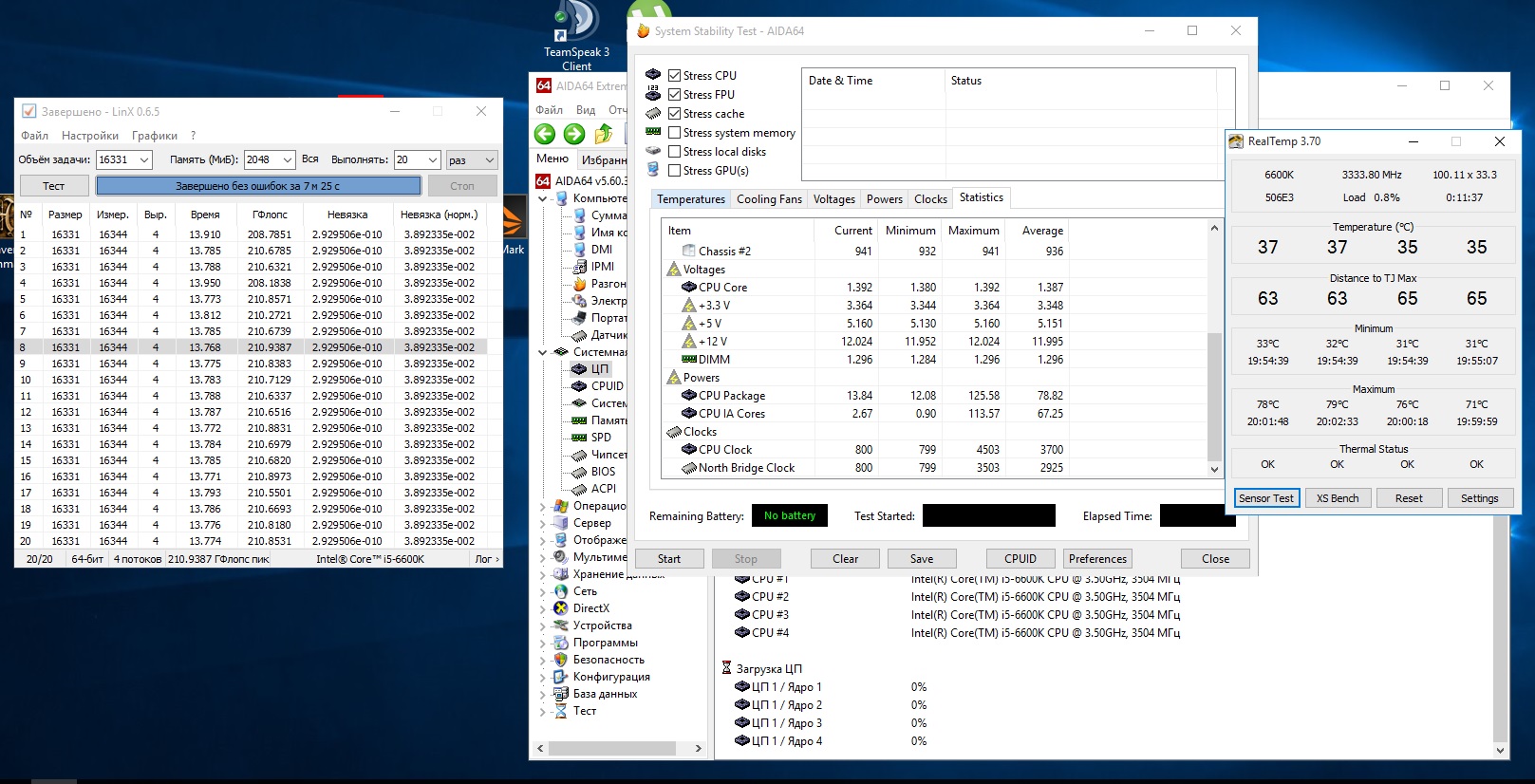
Task: Click the Конфигурация icon in the tree
Action: pos(561,677)
